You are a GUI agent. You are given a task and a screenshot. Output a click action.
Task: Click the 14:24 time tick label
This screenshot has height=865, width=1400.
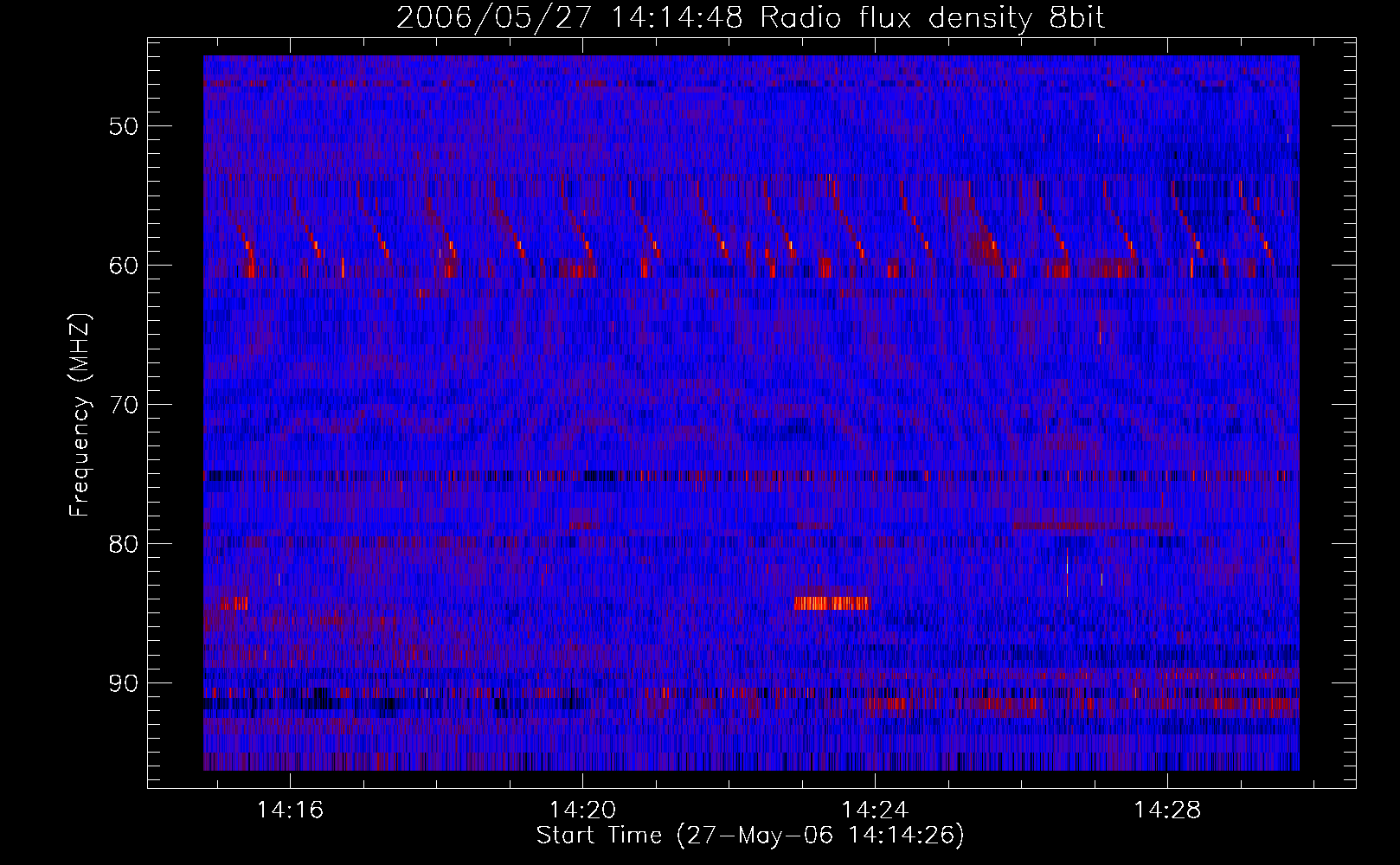pos(875,811)
